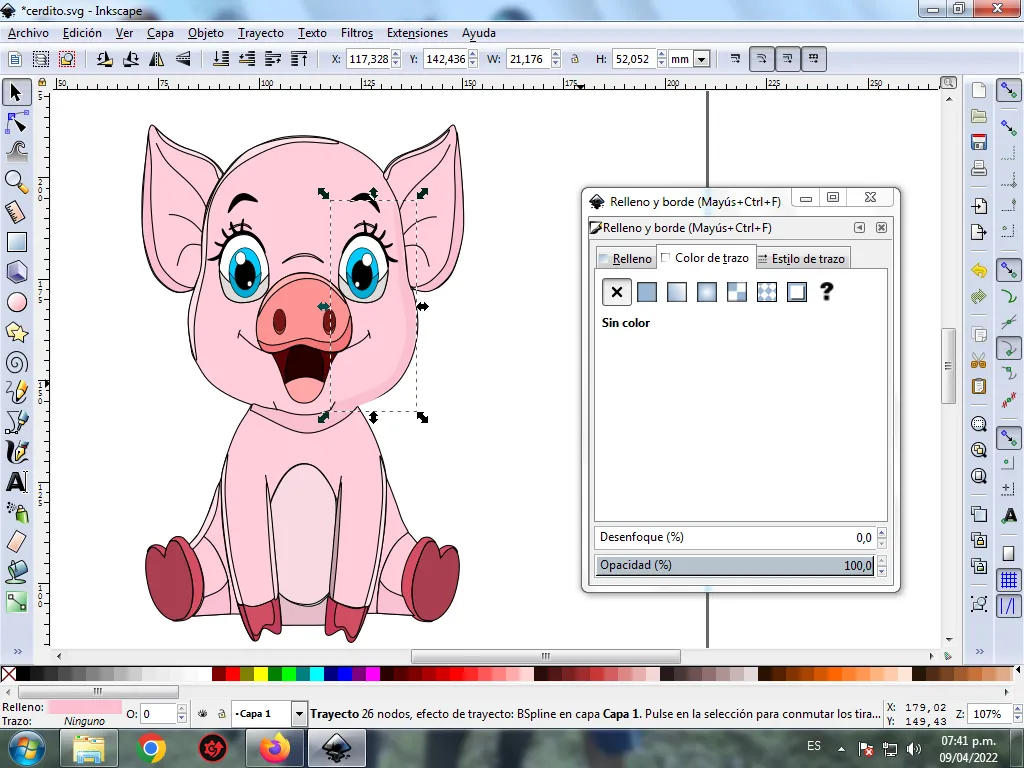Select the Bezier pen tool
The image size is (1024, 768).
click(x=16, y=423)
